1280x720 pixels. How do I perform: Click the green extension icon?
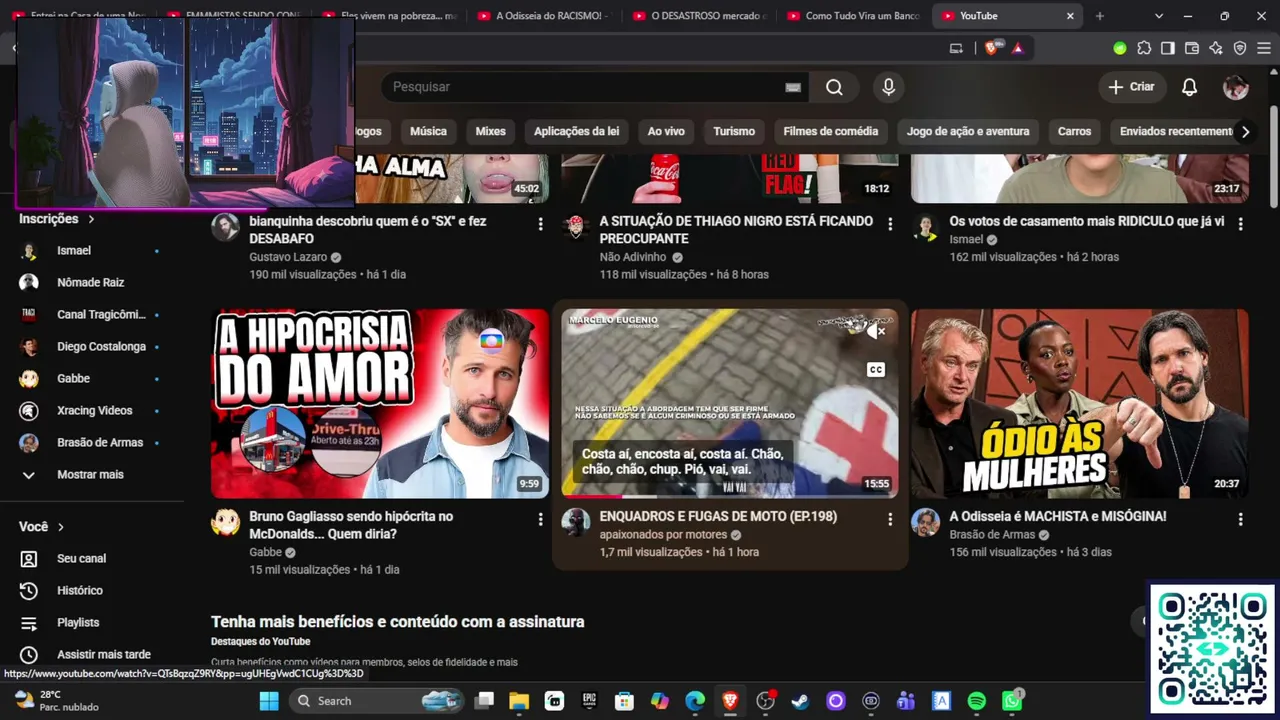[x=1120, y=48]
